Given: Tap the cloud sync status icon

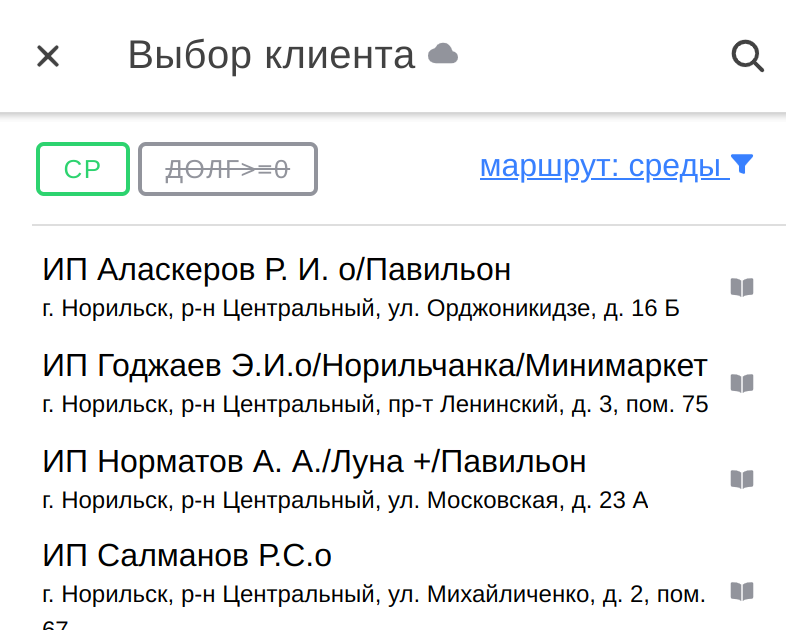Looking at the screenshot, I should (443, 54).
